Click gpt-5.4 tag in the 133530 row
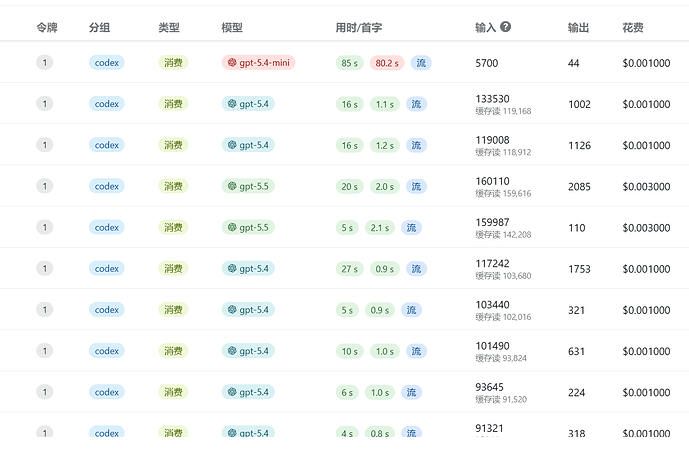Viewport: 689px width, 452px height. tap(248, 104)
